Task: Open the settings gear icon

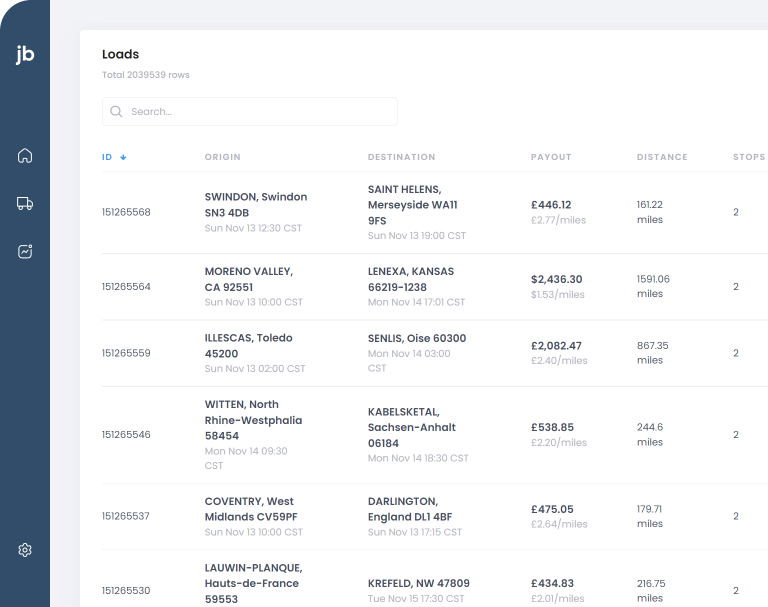Action: tap(25, 550)
